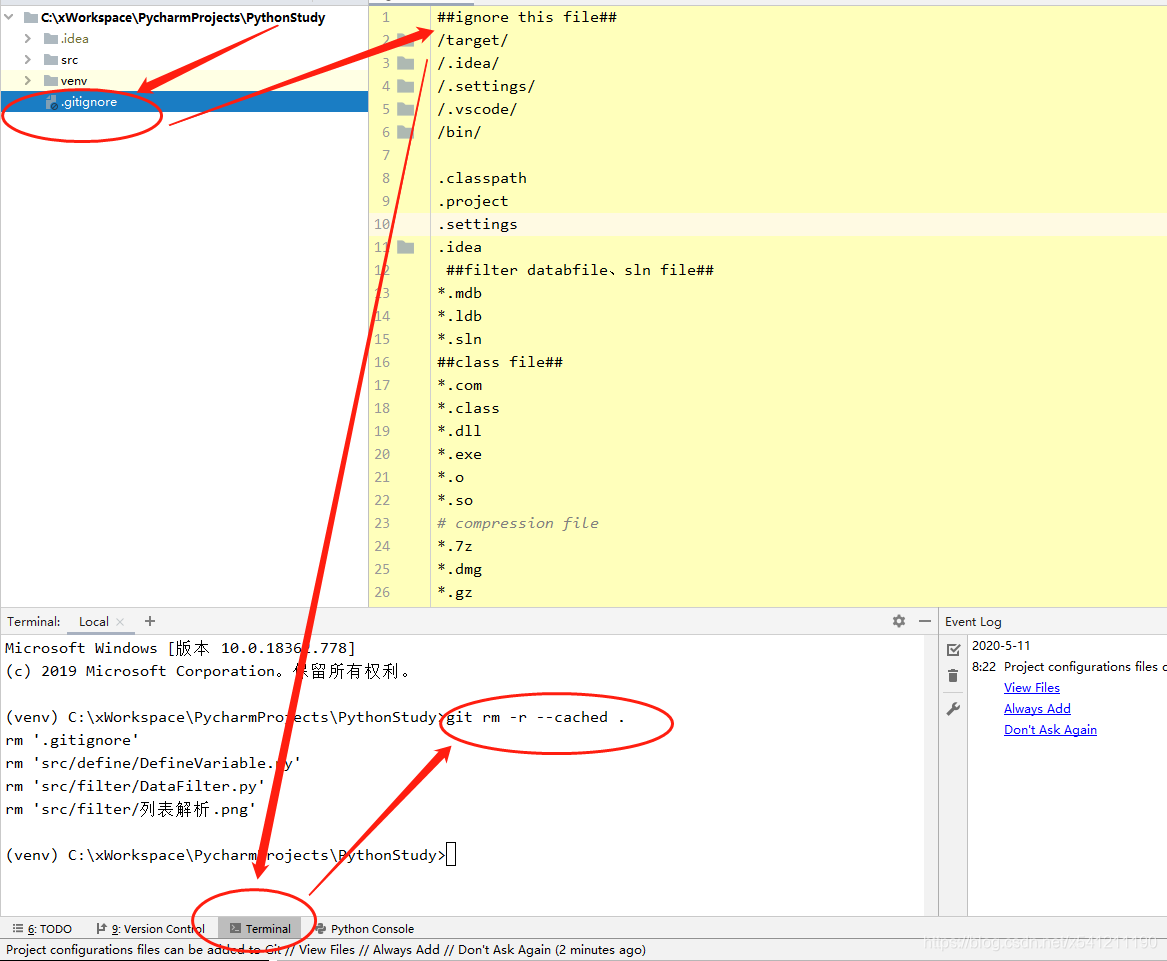Click the Don't Ask Again link
Image resolution: width=1167 pixels, height=961 pixels.
tap(1050, 729)
